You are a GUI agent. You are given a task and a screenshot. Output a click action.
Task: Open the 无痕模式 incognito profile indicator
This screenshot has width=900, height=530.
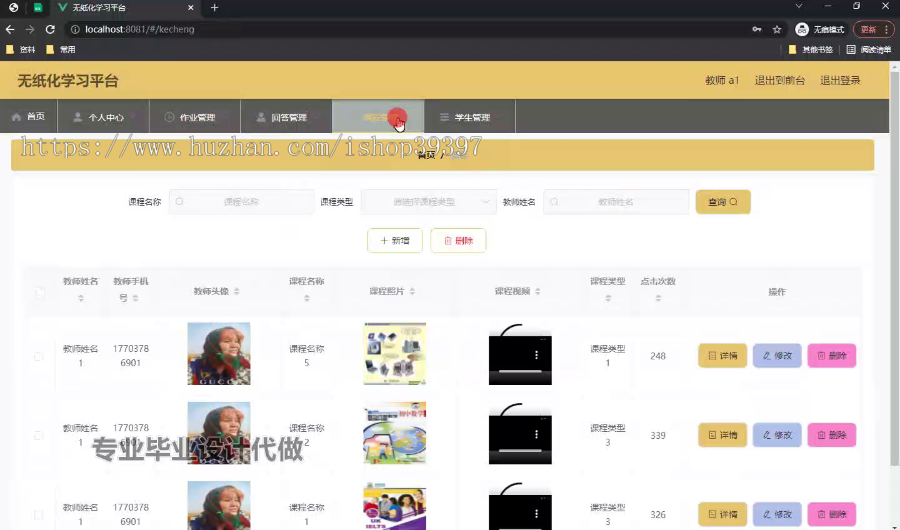pyautogui.click(x=820, y=29)
